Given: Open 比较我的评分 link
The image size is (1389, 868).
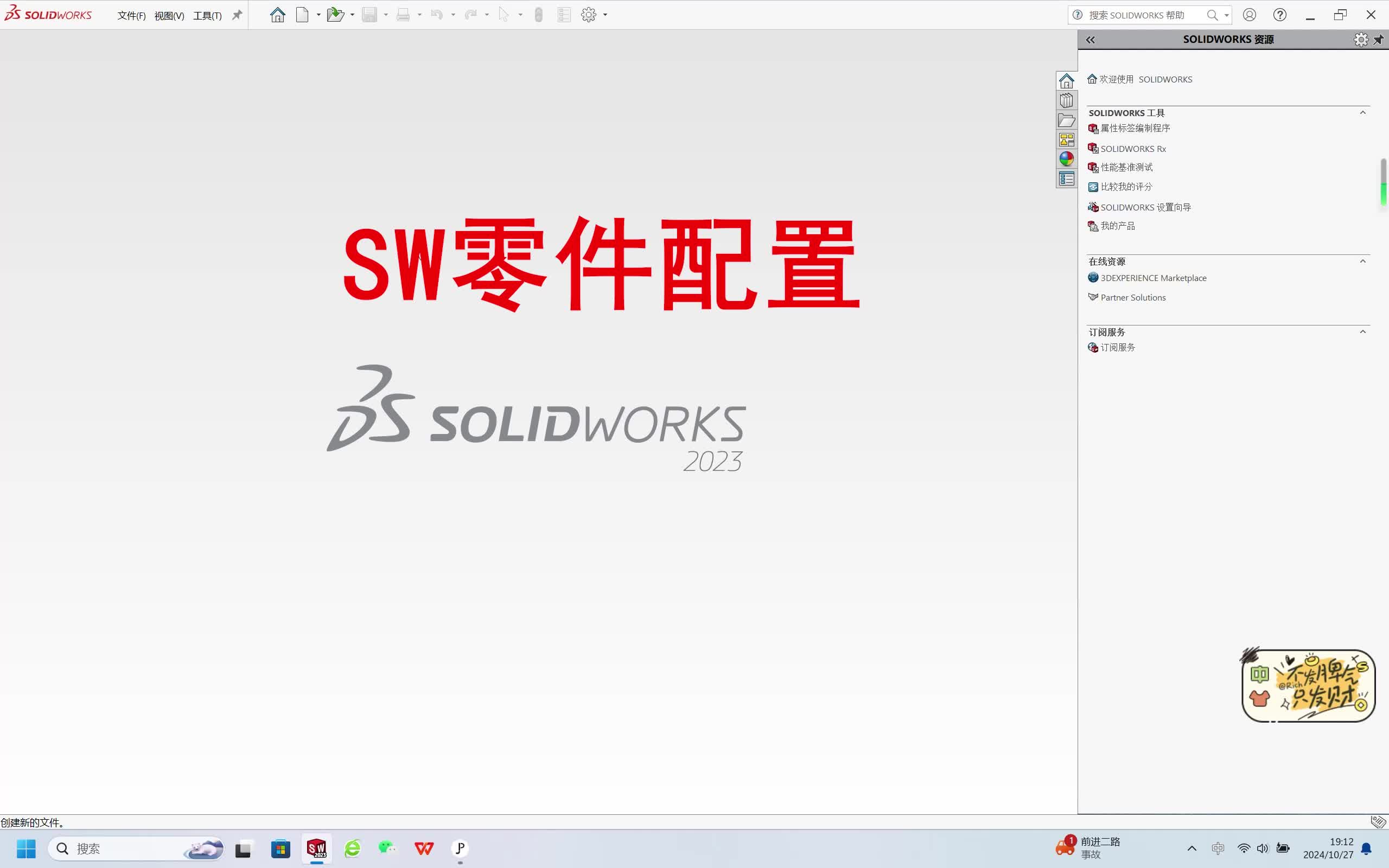Looking at the screenshot, I should tap(1120, 187).
